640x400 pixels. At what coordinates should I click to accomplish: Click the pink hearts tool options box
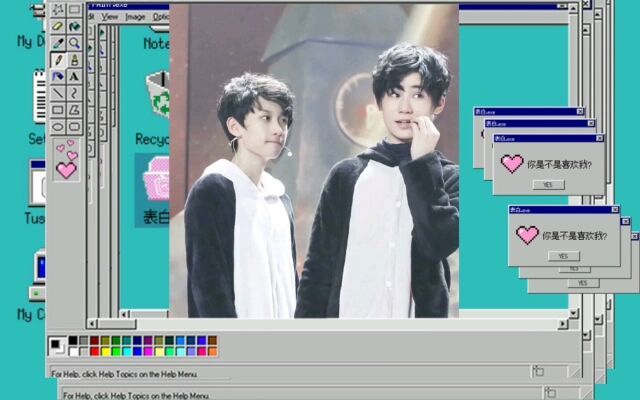click(66, 160)
